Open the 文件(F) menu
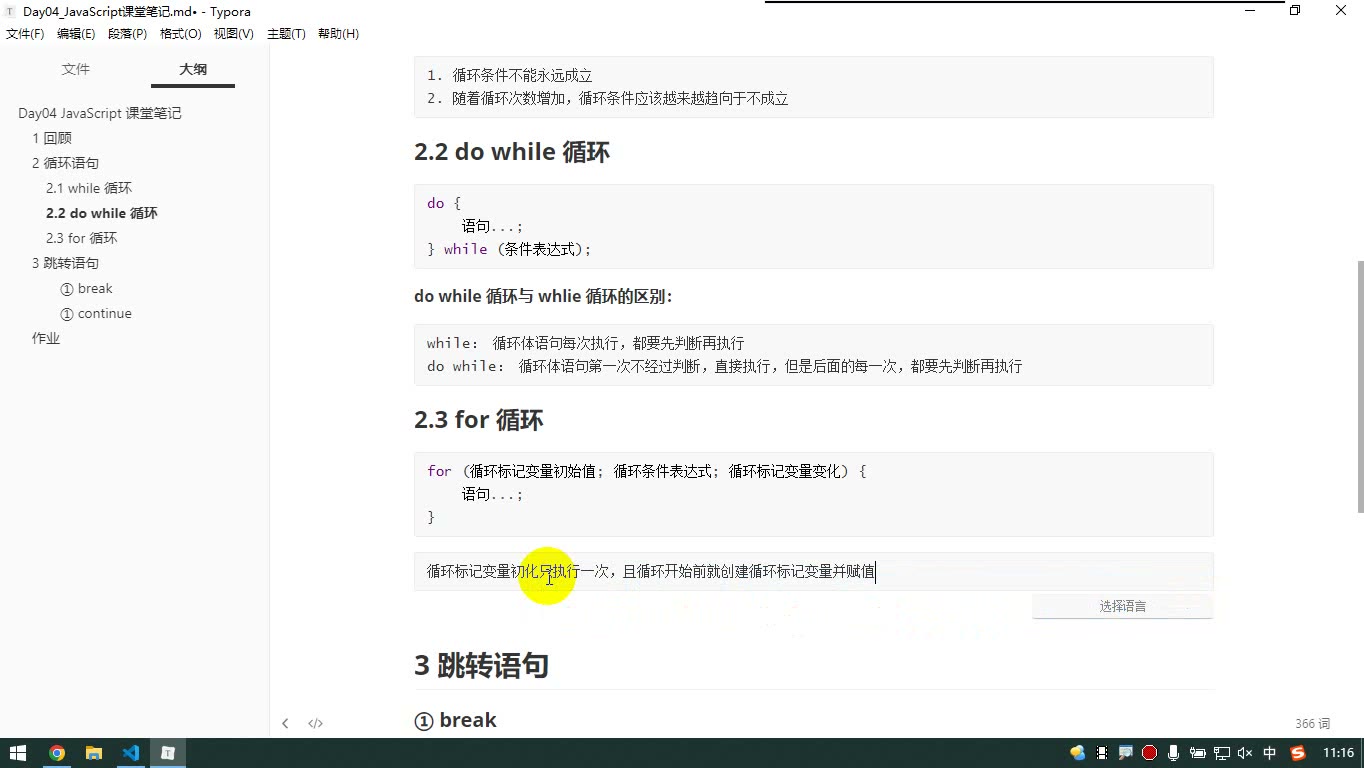Viewport: 1364px width, 768px height. click(x=25, y=34)
